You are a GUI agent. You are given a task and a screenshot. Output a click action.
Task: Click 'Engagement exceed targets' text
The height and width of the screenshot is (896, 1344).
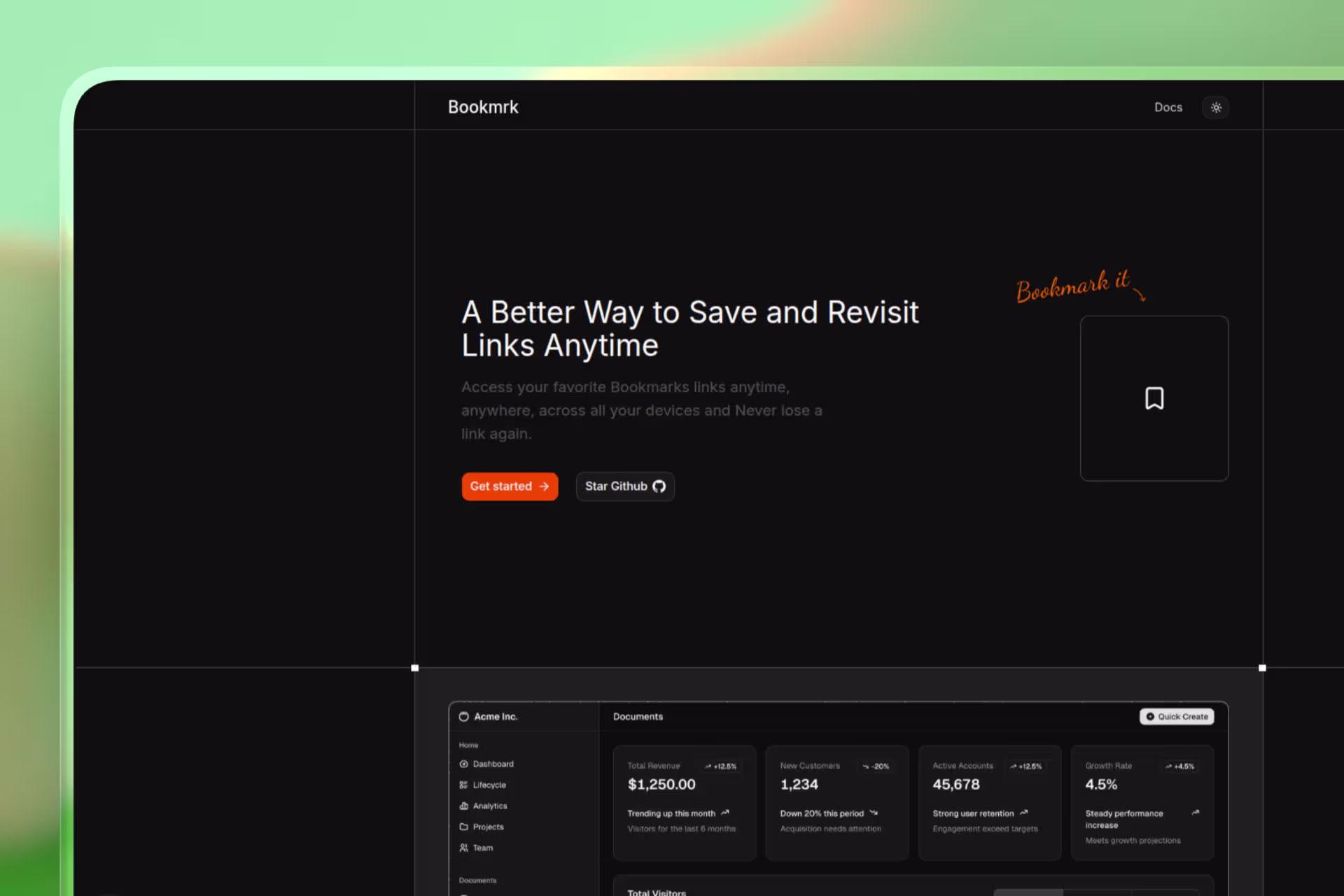tap(985, 829)
